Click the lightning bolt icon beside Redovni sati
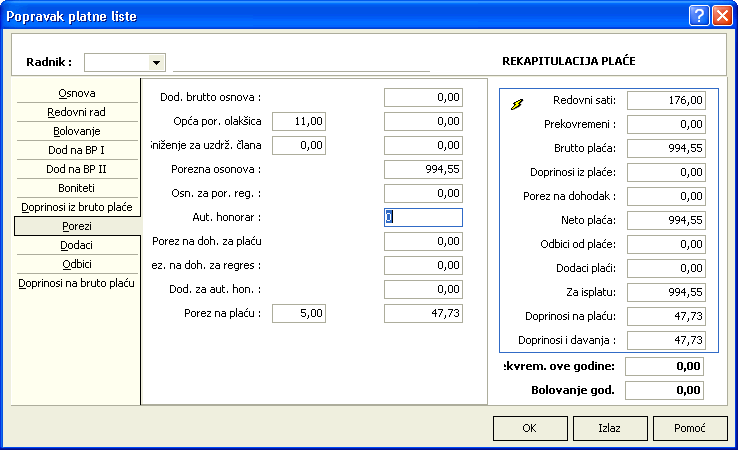The height and width of the screenshot is (450, 738). (x=517, y=102)
